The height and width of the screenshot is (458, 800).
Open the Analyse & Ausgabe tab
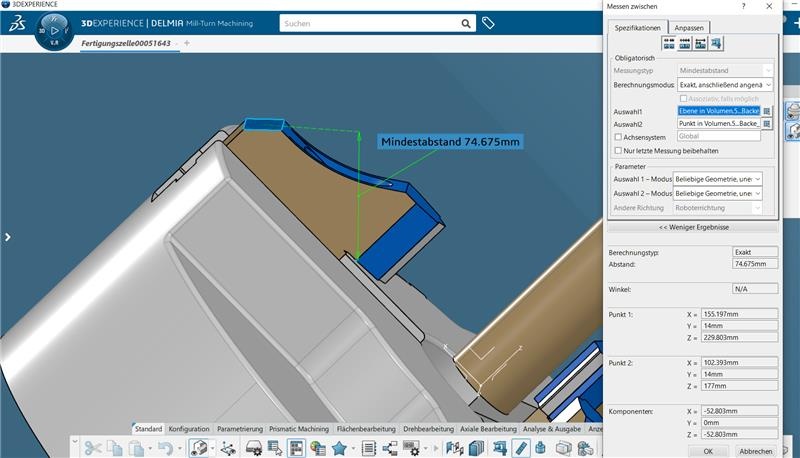pyautogui.click(x=552, y=429)
